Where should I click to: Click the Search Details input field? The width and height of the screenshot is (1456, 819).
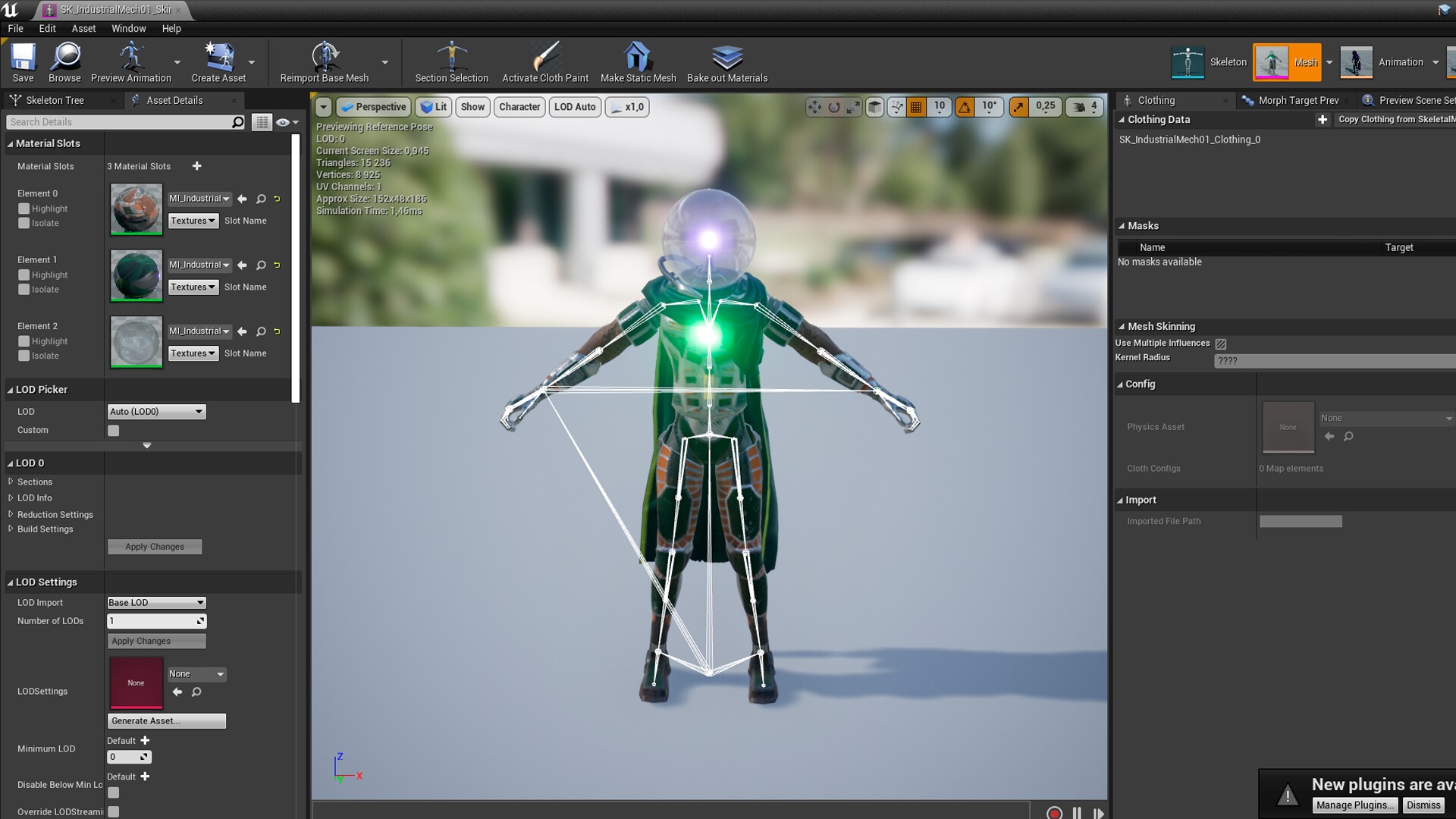(x=121, y=121)
